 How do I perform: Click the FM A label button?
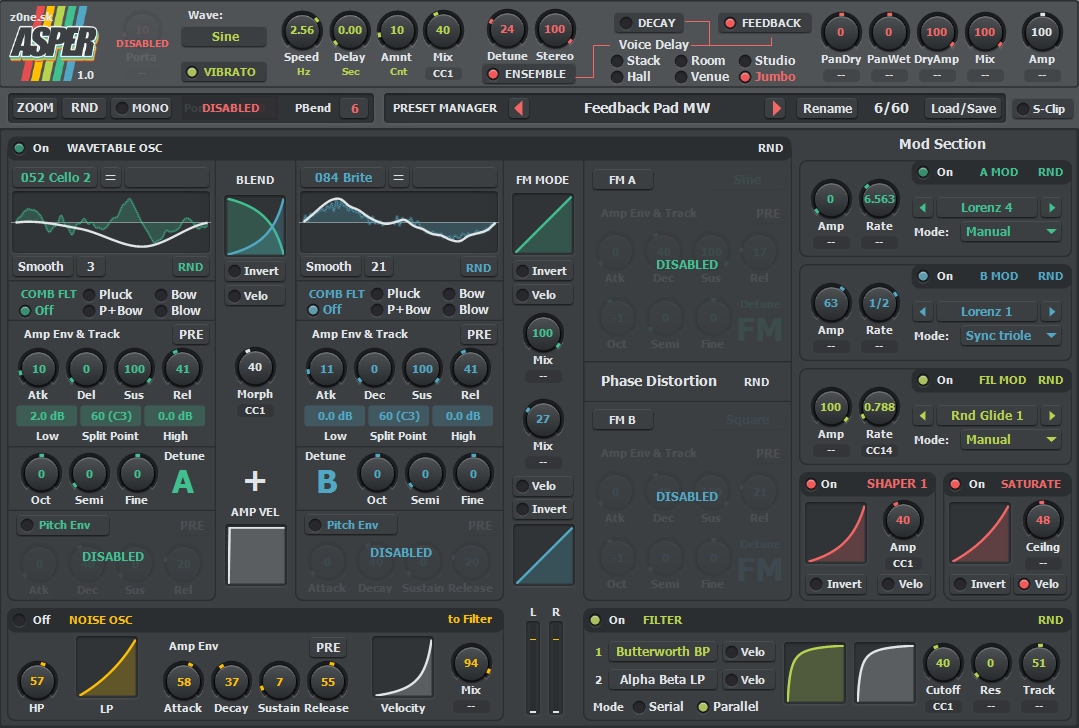coord(622,180)
